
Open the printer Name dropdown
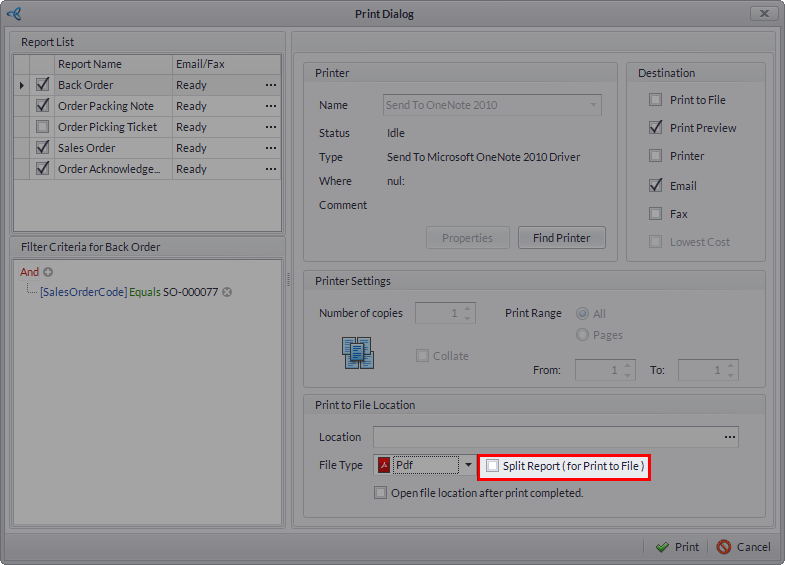(593, 105)
